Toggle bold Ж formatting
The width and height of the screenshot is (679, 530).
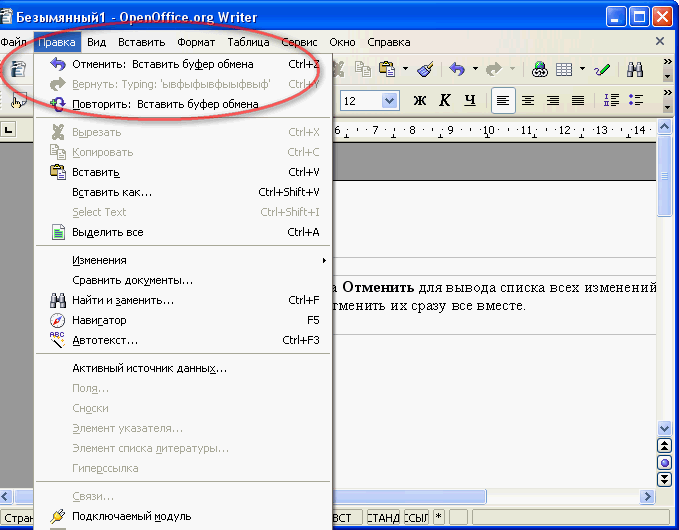coord(420,100)
